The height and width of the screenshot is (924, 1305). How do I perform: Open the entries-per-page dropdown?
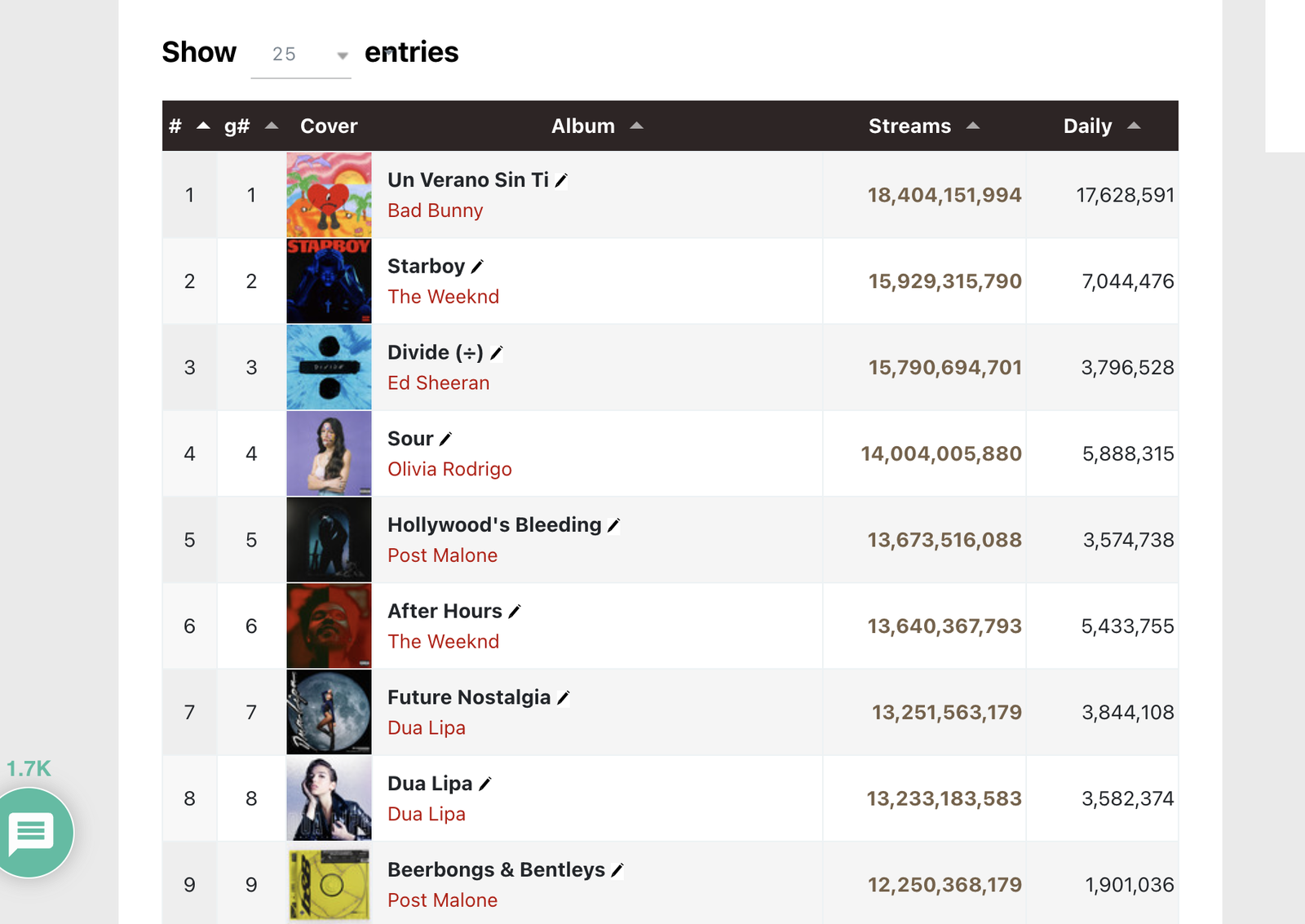click(x=342, y=55)
